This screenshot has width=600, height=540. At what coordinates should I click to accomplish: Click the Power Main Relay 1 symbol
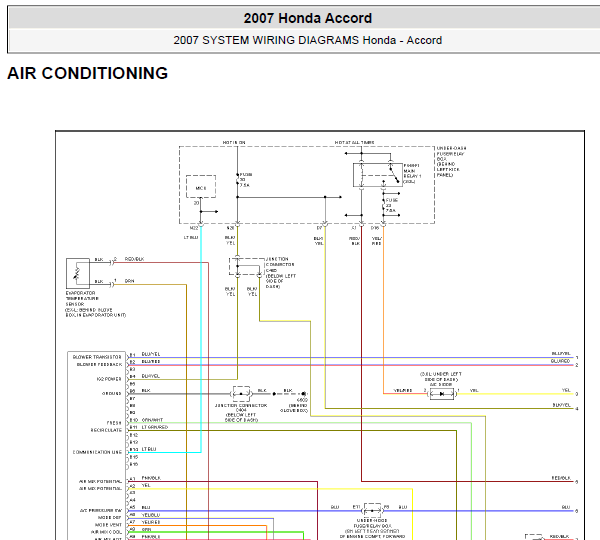(x=377, y=175)
